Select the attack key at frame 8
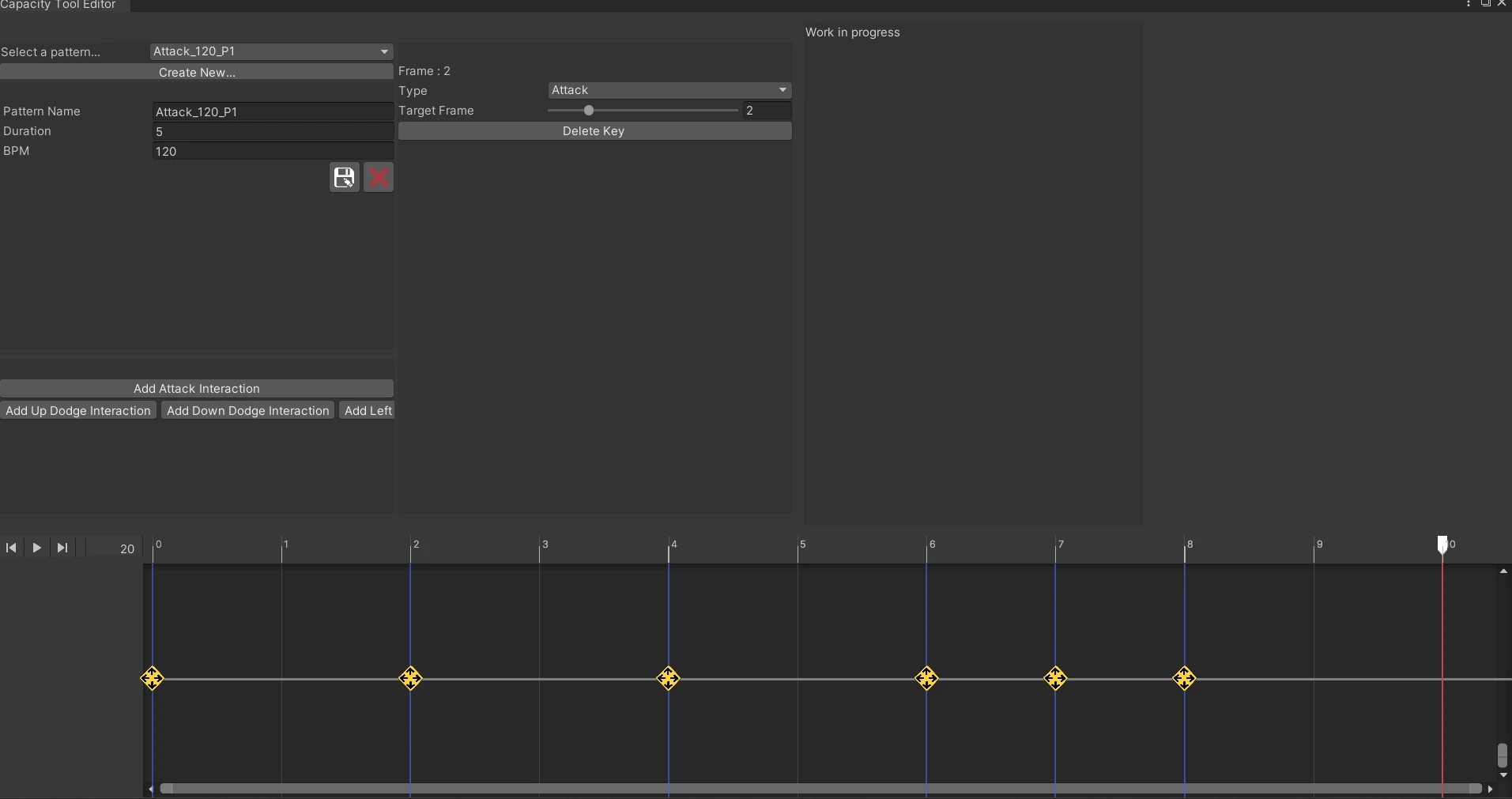This screenshot has width=1512, height=799. 1184,678
